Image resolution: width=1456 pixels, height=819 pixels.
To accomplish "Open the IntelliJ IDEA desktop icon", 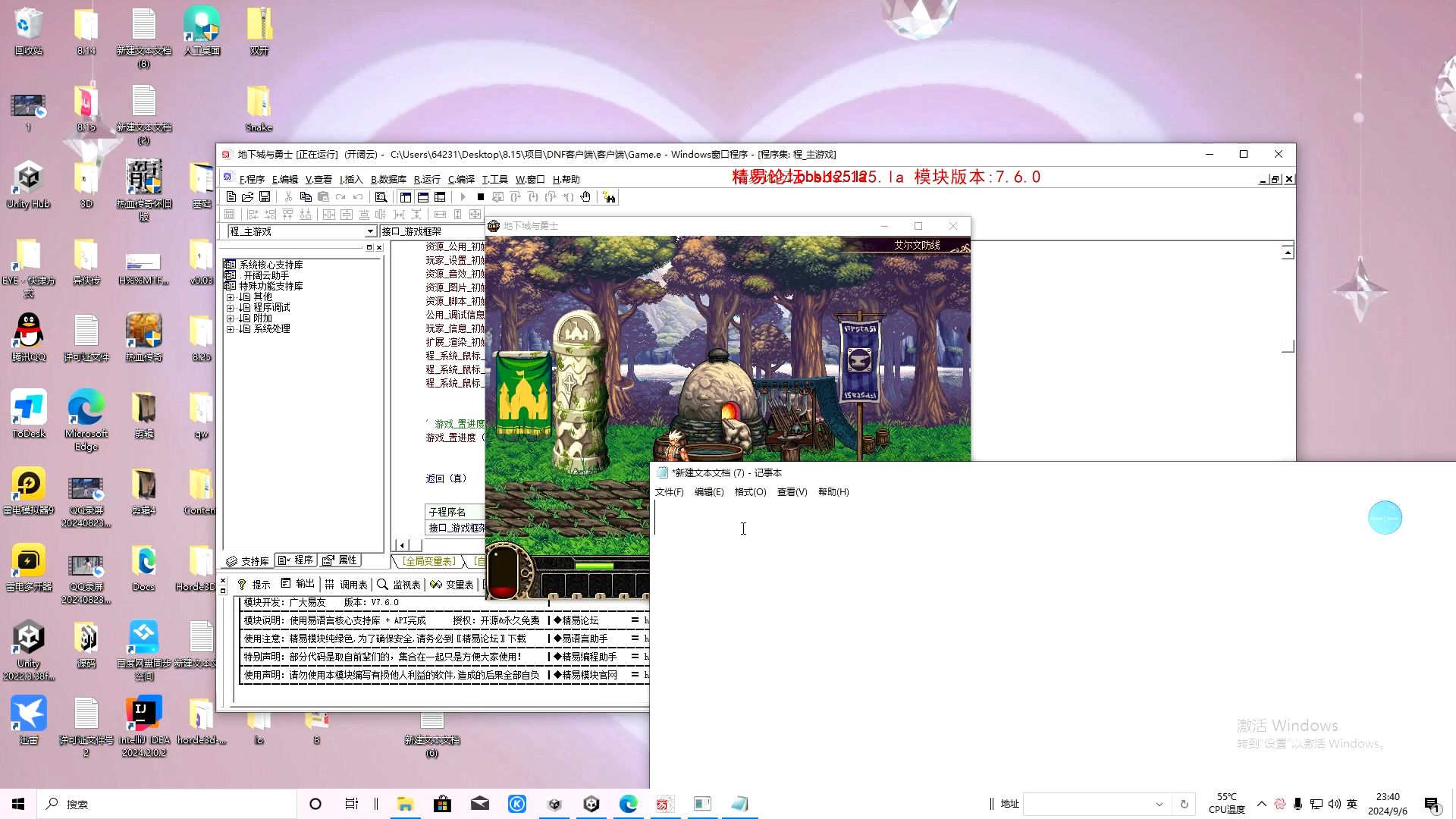I will (144, 726).
